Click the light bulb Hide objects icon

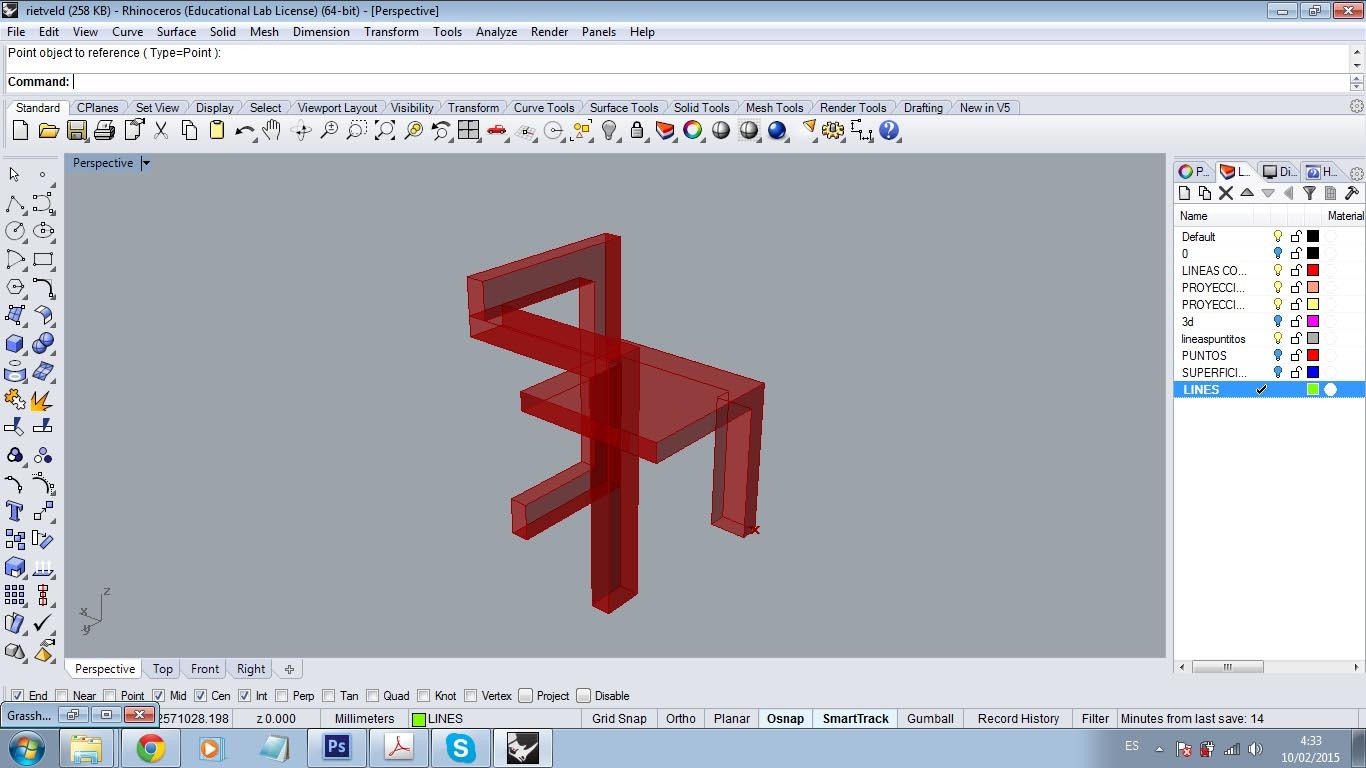(x=609, y=130)
